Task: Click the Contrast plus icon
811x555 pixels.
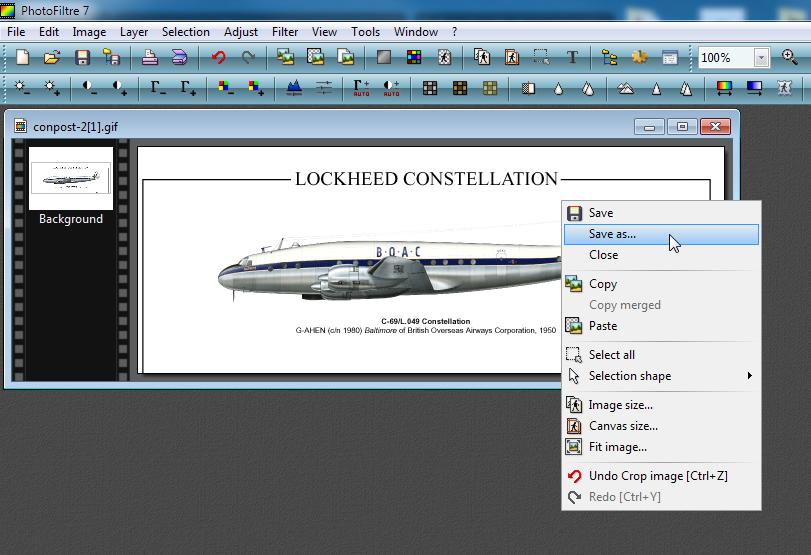Action: 119,87
